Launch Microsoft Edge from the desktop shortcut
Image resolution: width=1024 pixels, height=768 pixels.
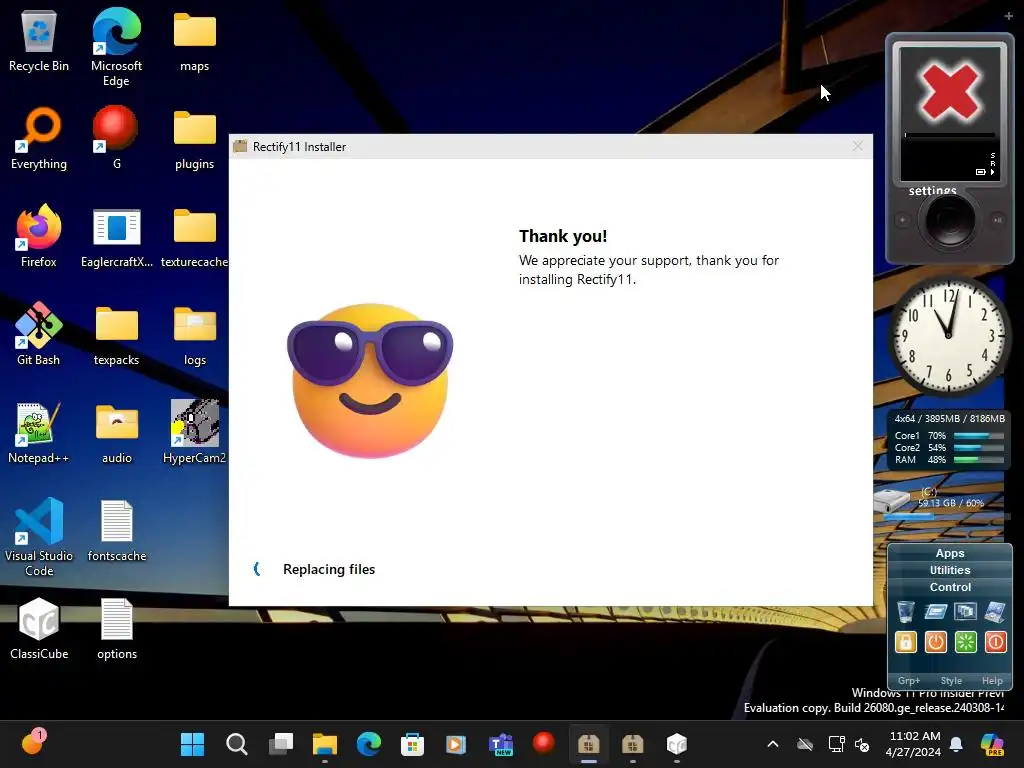tap(116, 47)
